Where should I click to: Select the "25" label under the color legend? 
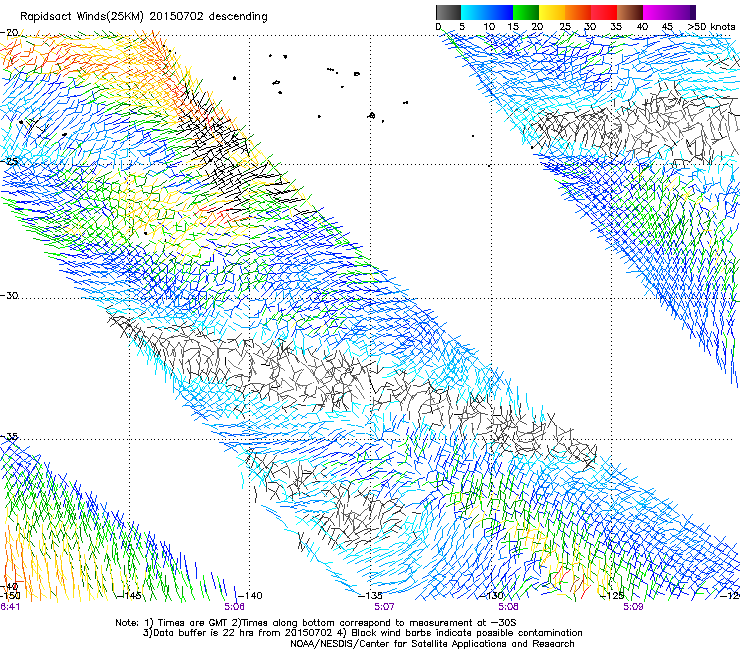565,27
